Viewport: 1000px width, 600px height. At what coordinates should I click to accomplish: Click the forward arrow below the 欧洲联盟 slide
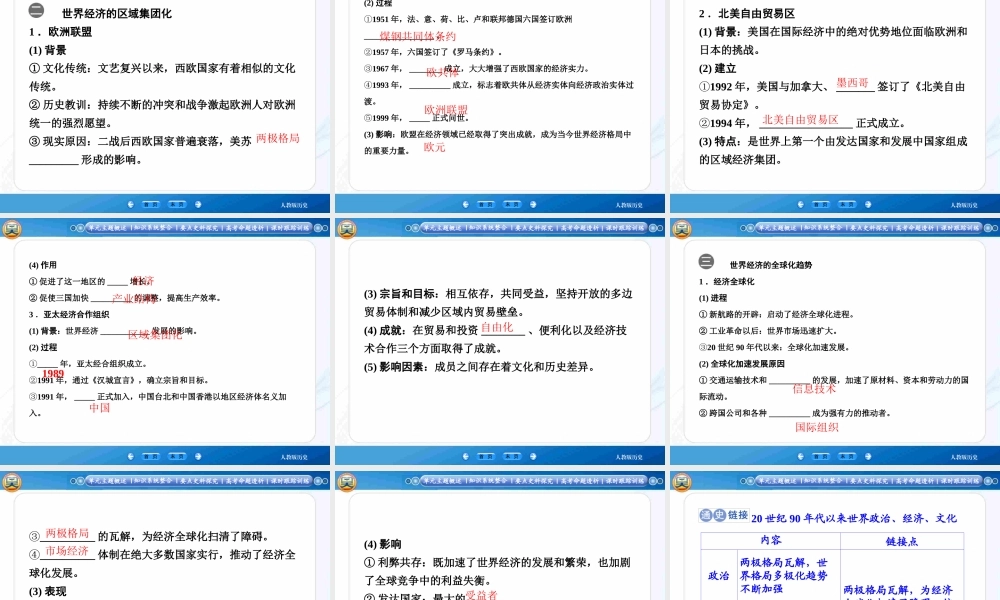point(198,205)
